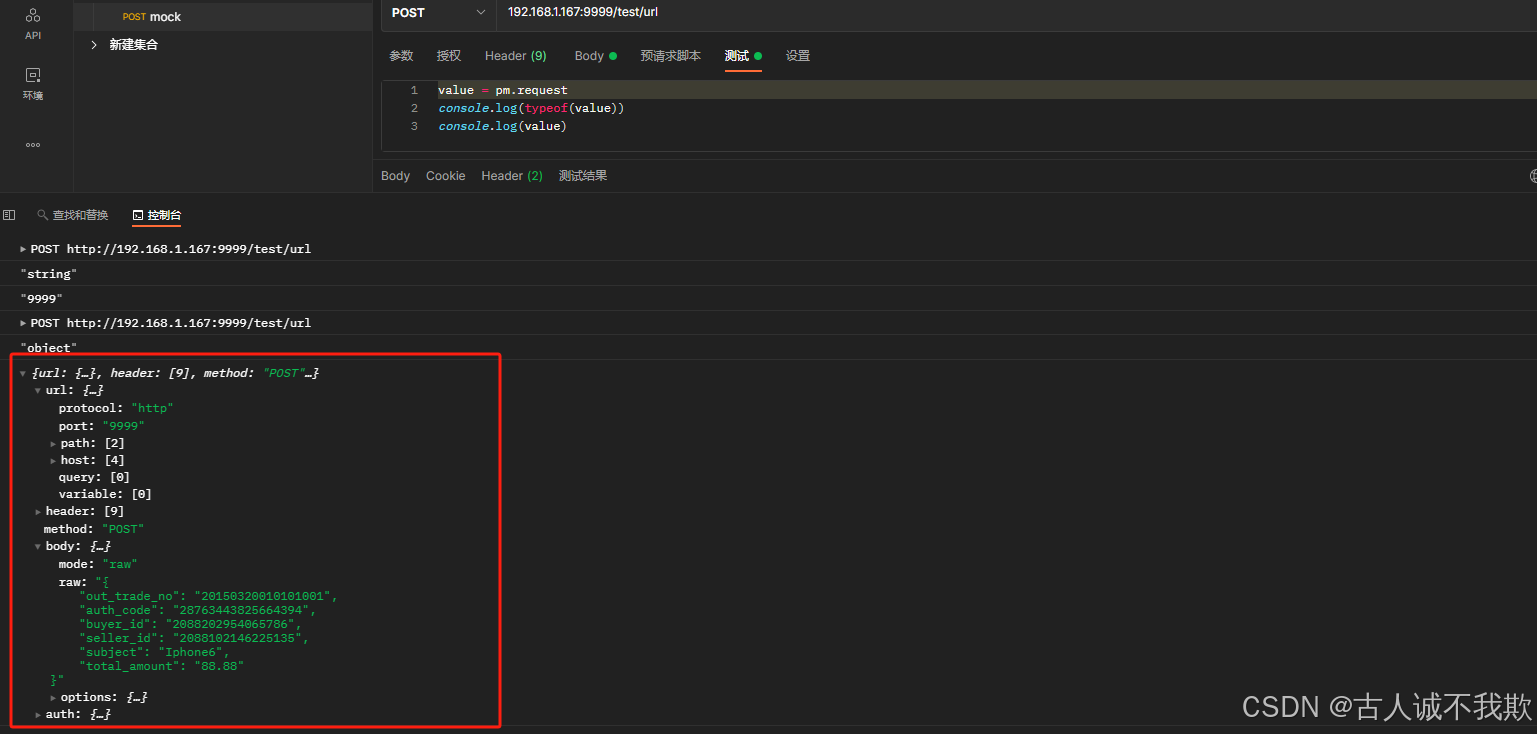The width and height of the screenshot is (1537, 734).
Task: Open the 设置 tab
Action: 798,56
